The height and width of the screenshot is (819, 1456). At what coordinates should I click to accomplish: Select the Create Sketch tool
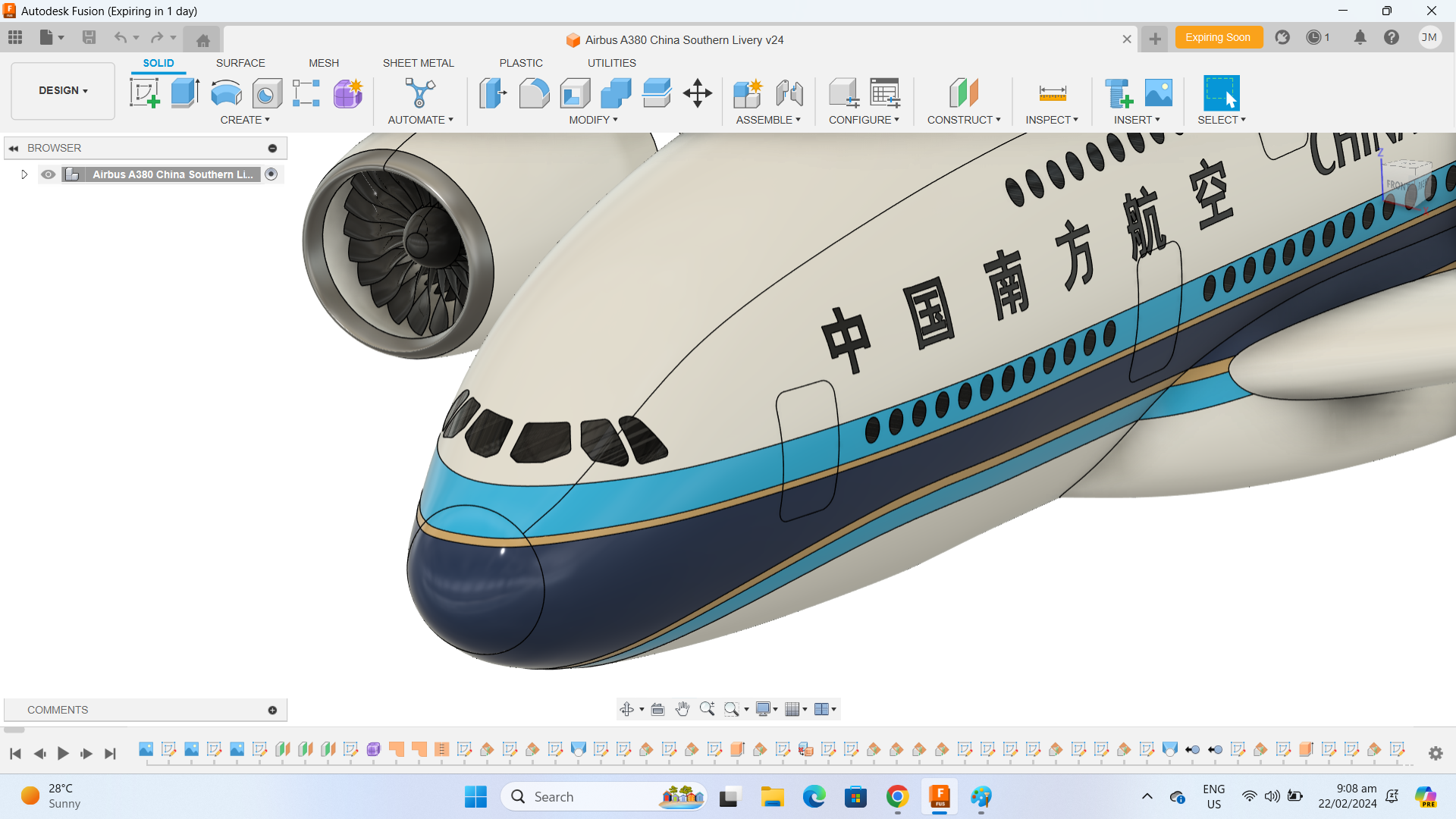(144, 93)
